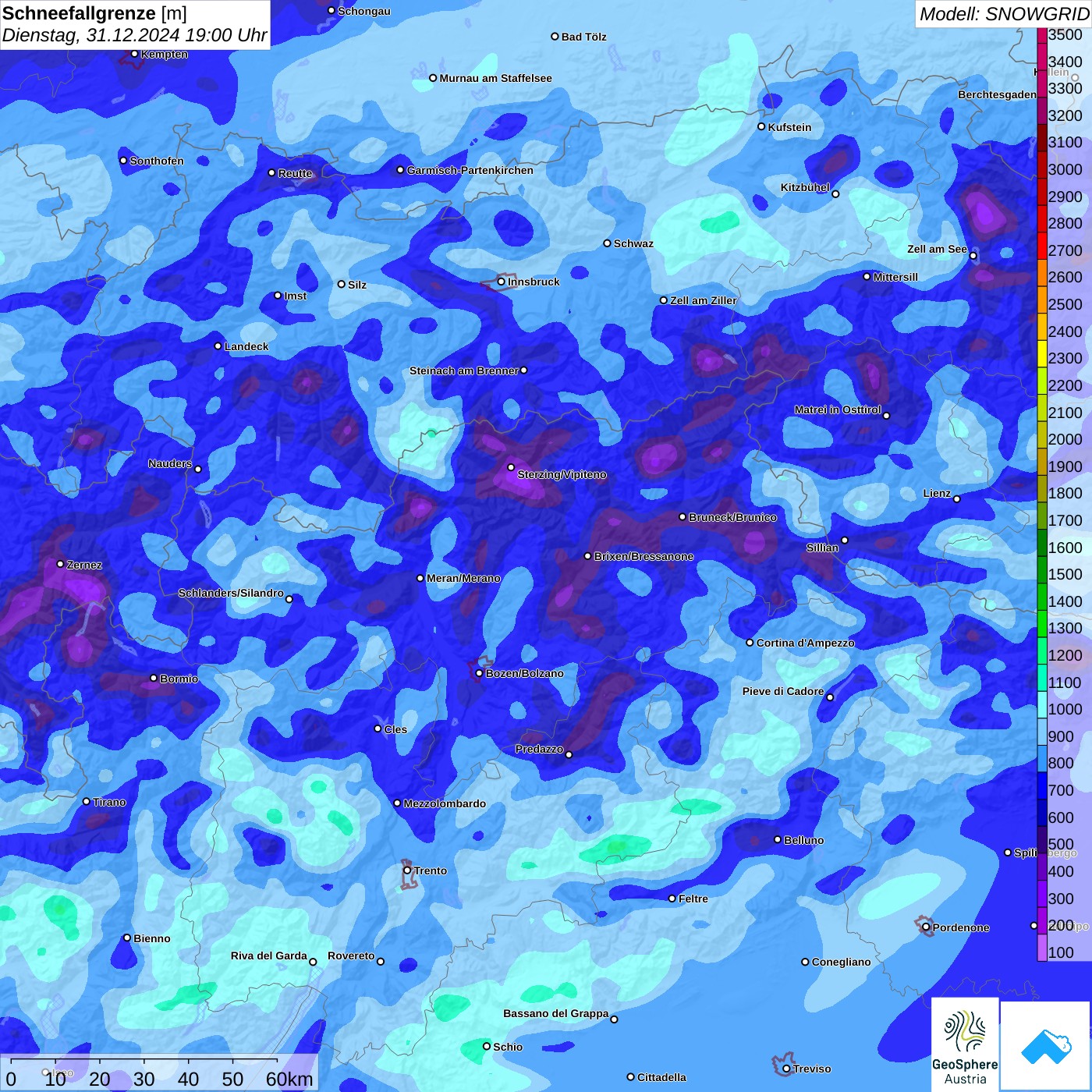This screenshot has height=1092, width=1092.
Task: Select the Lienz location marker
Action: point(957,499)
